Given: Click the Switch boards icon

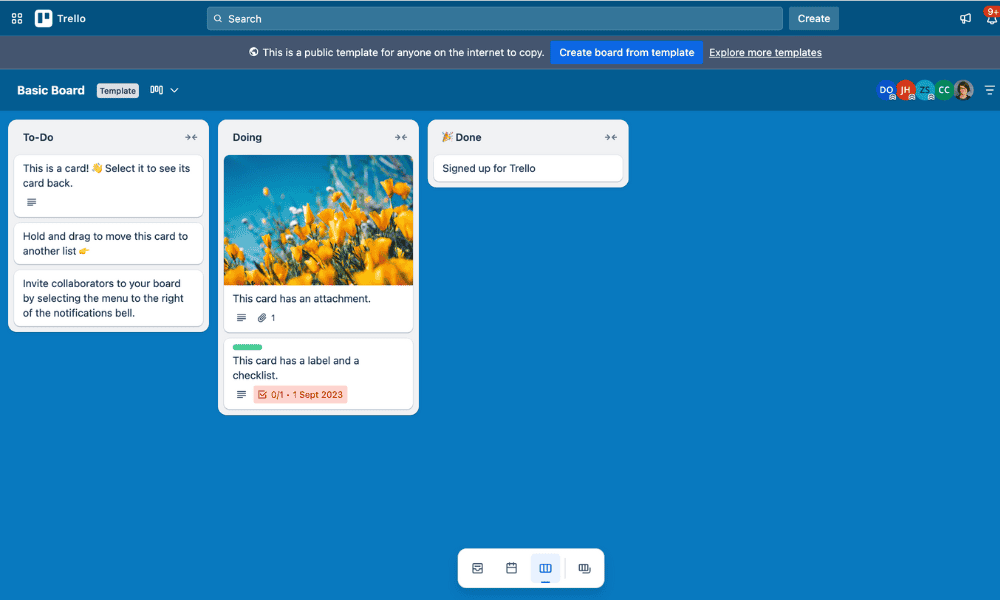Looking at the screenshot, I should [584, 568].
